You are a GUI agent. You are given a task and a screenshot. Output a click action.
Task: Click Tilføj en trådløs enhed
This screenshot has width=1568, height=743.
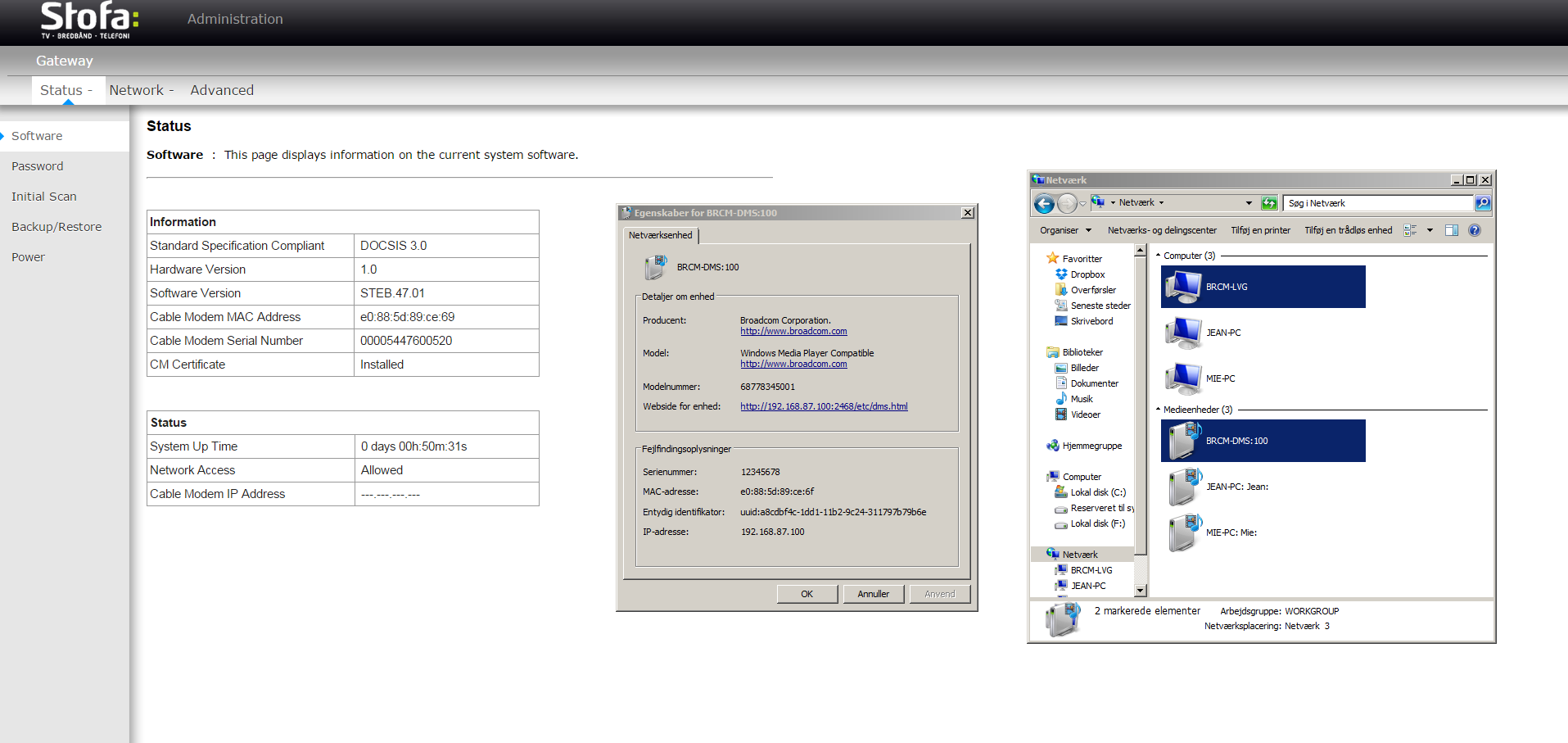(x=1348, y=230)
